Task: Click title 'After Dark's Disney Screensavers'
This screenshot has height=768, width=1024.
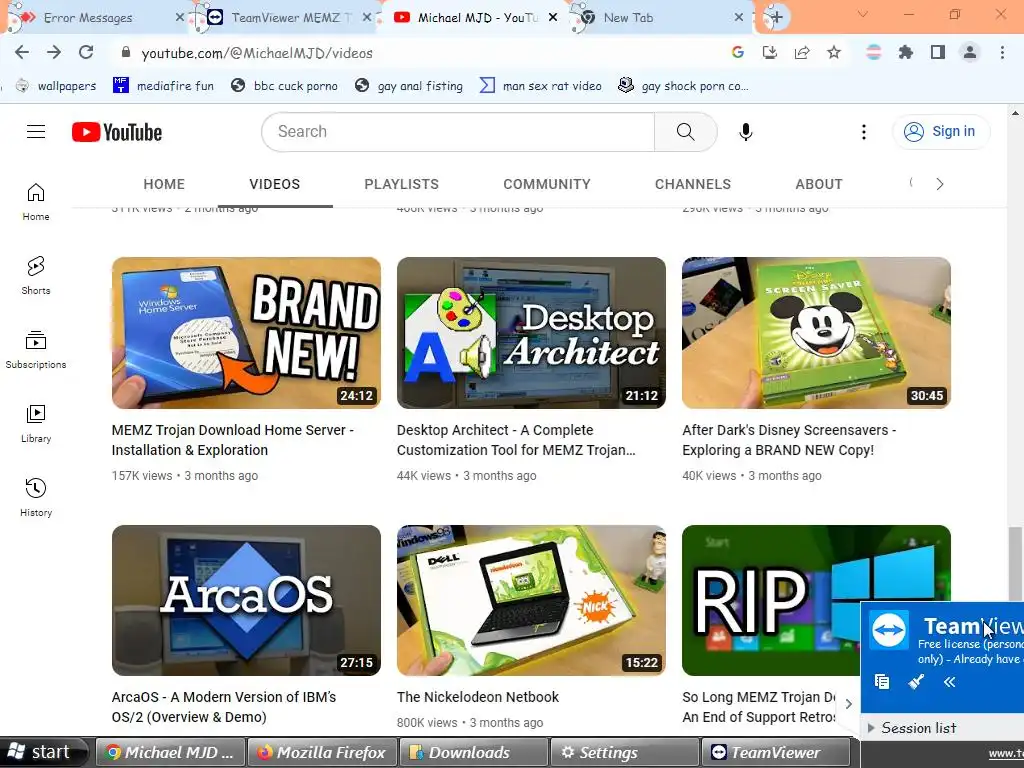Action: pos(789,440)
